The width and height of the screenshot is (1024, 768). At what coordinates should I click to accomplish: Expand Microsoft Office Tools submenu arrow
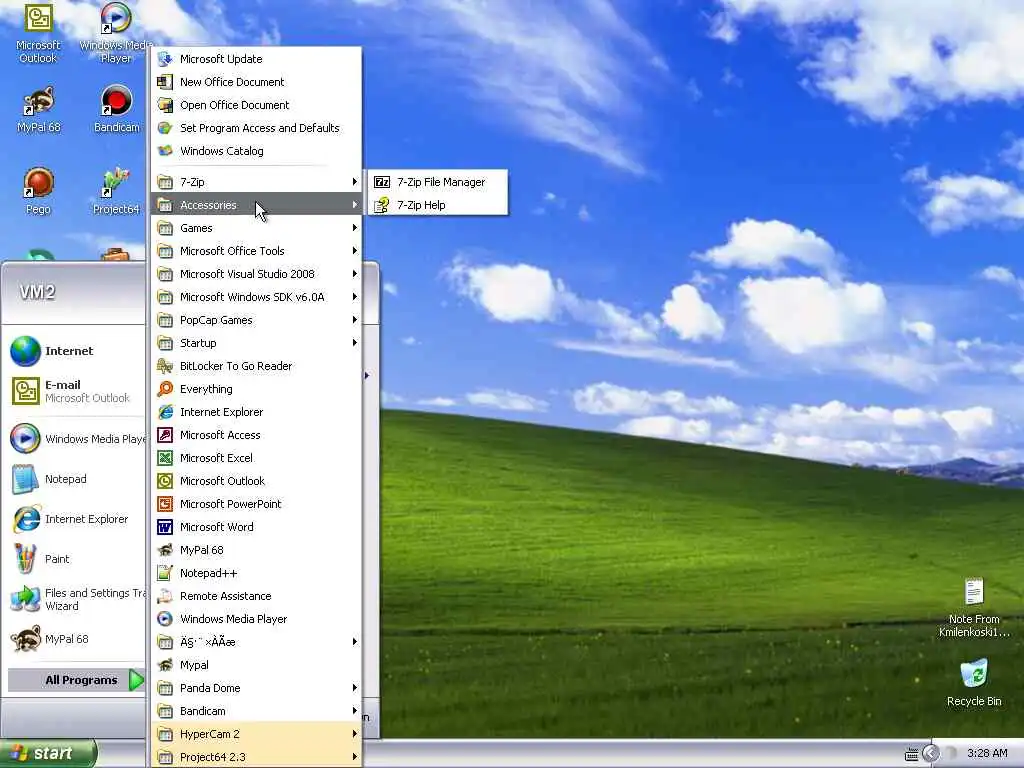(355, 251)
